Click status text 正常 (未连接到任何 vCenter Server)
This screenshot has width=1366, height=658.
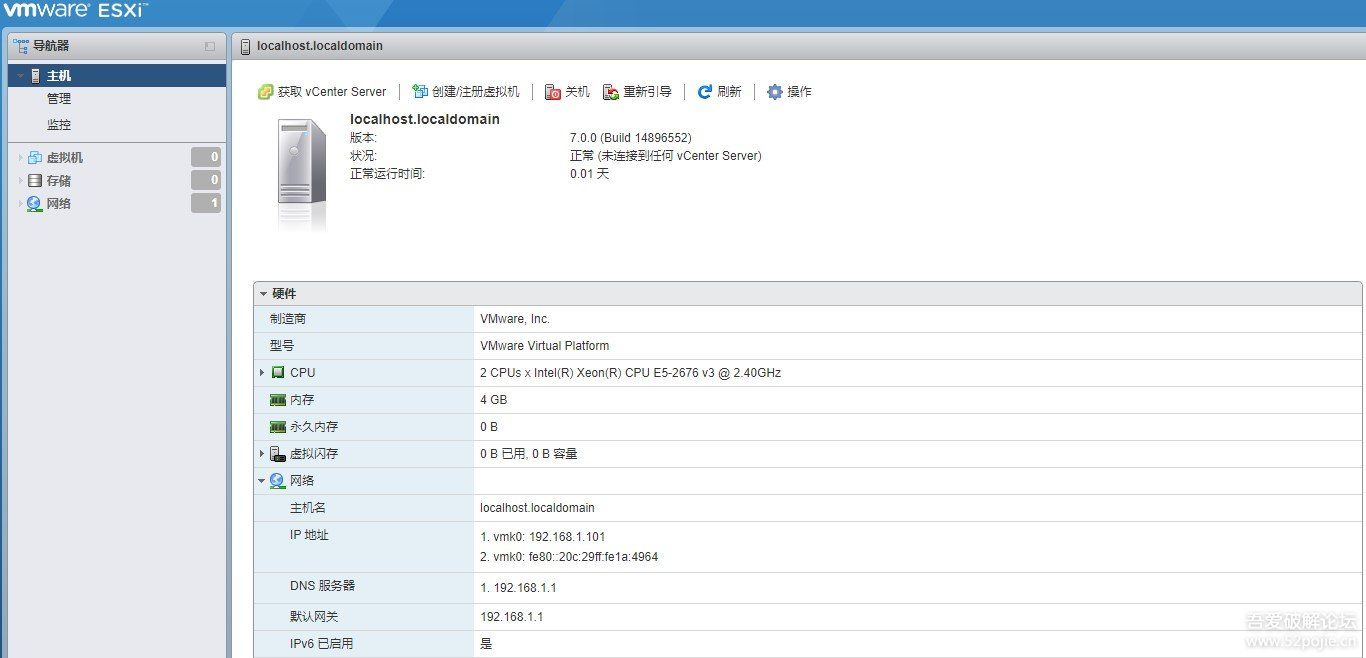[x=666, y=156]
